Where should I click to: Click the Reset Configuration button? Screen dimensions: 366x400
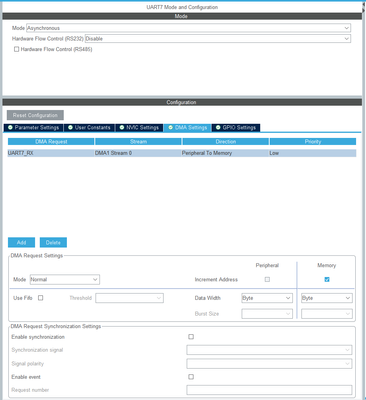pyautogui.click(x=35, y=115)
